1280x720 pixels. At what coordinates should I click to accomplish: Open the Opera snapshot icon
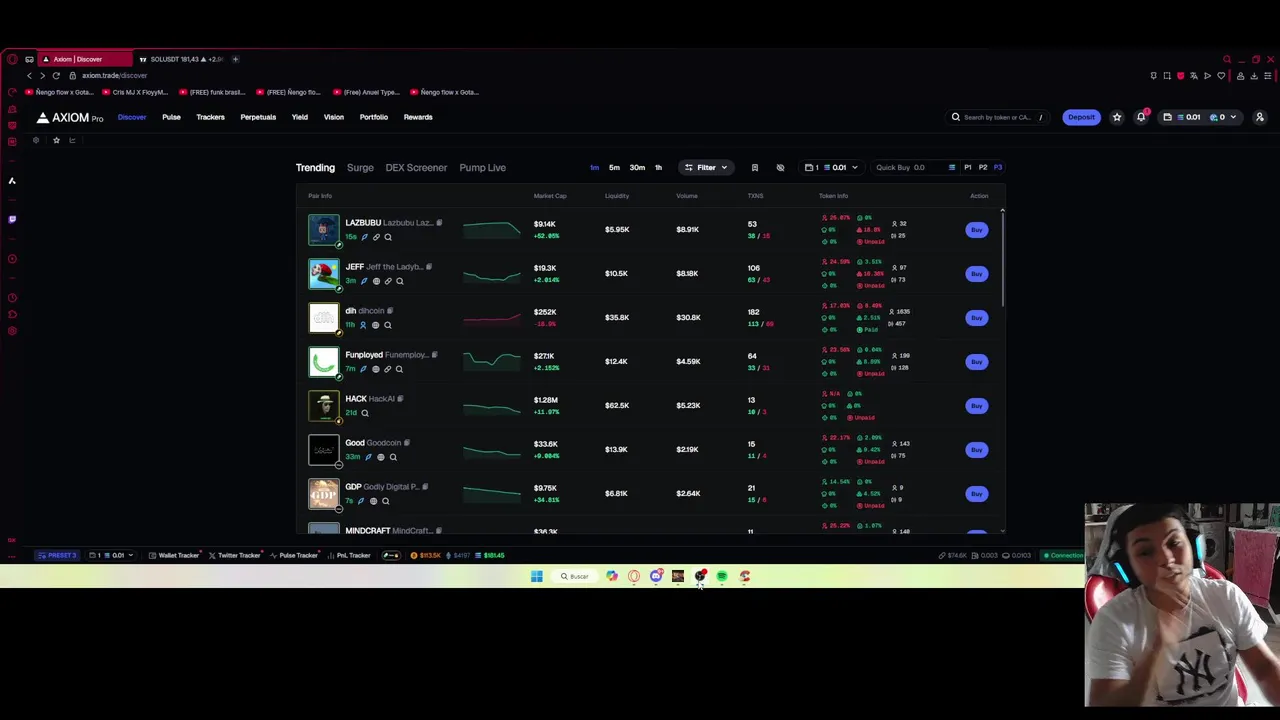pos(1166,76)
